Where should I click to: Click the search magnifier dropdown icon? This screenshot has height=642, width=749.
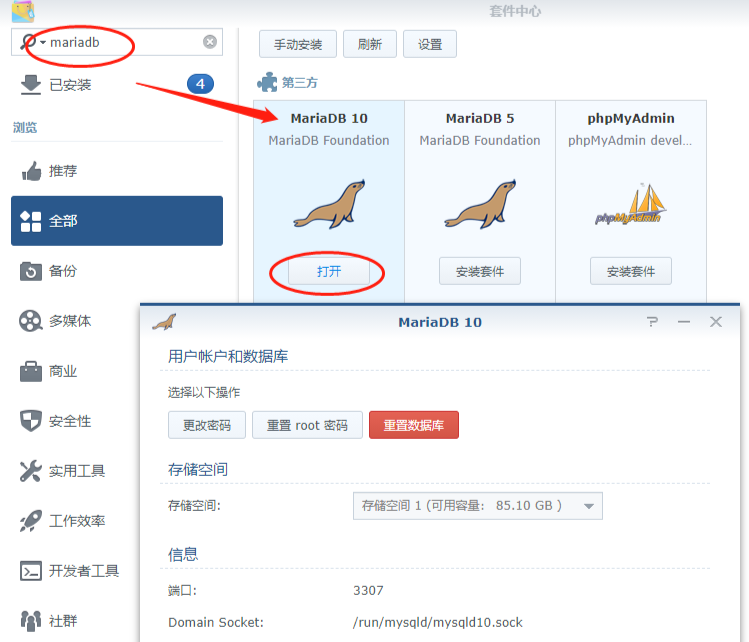point(32,42)
